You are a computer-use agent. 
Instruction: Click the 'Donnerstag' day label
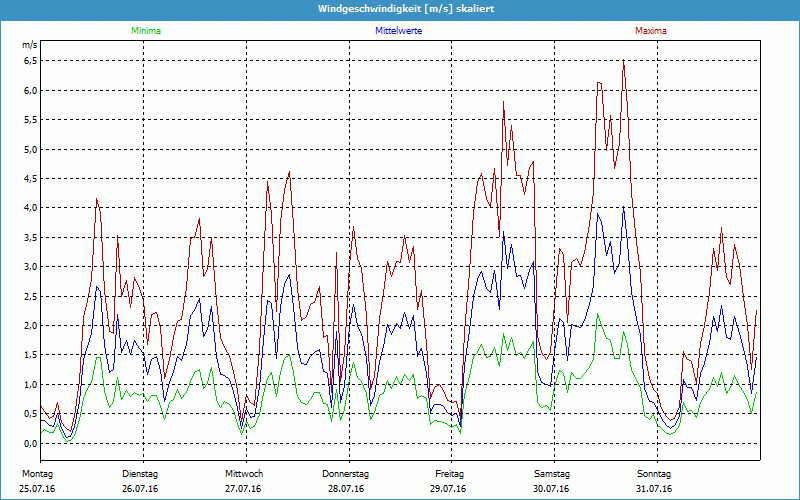pos(345,474)
